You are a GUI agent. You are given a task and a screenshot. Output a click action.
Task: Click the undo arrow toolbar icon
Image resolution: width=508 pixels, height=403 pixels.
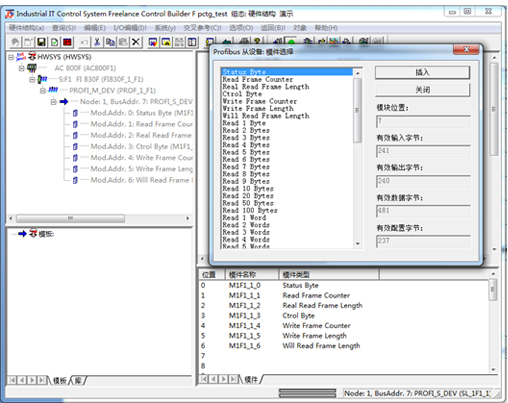tap(84, 42)
